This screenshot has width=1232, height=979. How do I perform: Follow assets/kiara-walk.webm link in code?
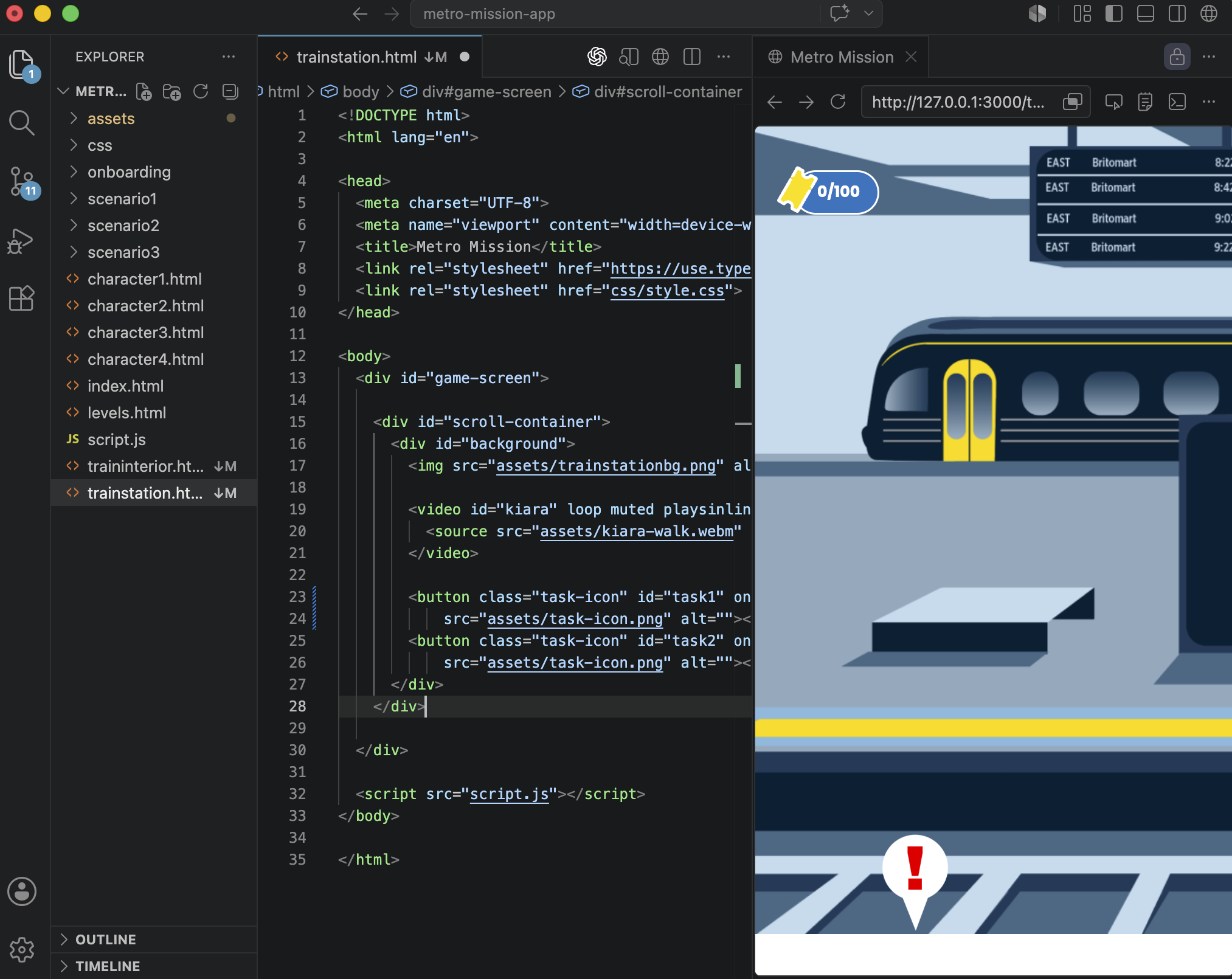pos(637,531)
